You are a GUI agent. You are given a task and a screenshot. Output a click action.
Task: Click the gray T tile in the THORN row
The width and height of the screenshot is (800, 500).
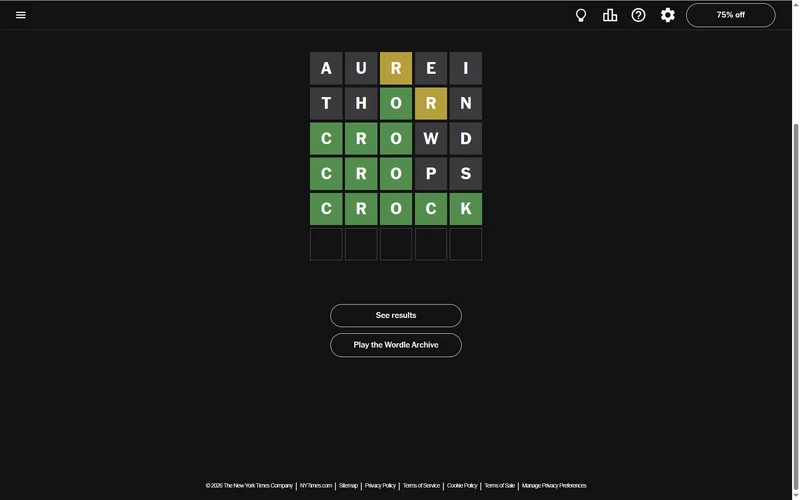tap(326, 104)
